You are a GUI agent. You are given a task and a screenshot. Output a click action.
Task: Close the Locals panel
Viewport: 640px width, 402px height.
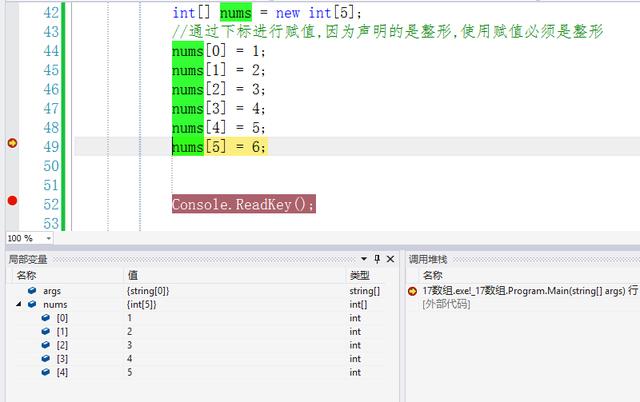390,259
